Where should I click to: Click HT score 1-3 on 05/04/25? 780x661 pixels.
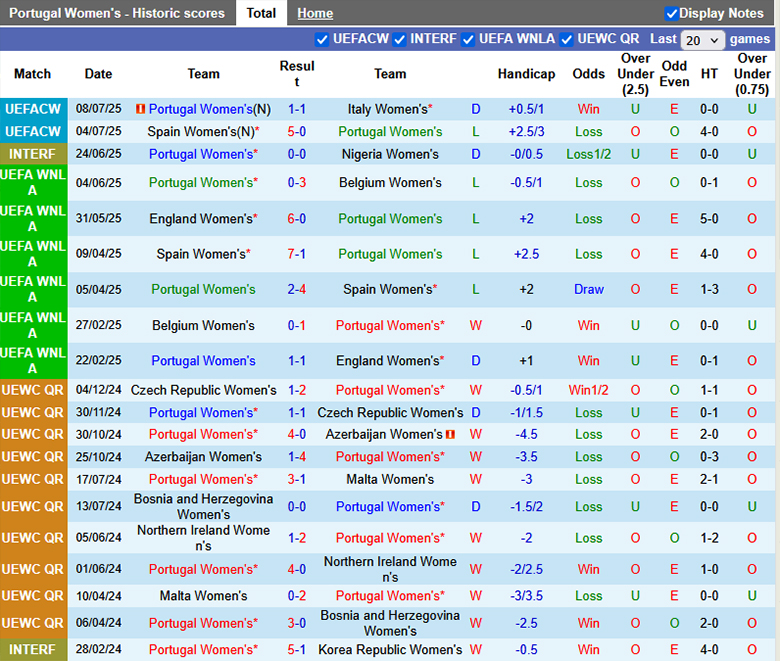click(709, 289)
